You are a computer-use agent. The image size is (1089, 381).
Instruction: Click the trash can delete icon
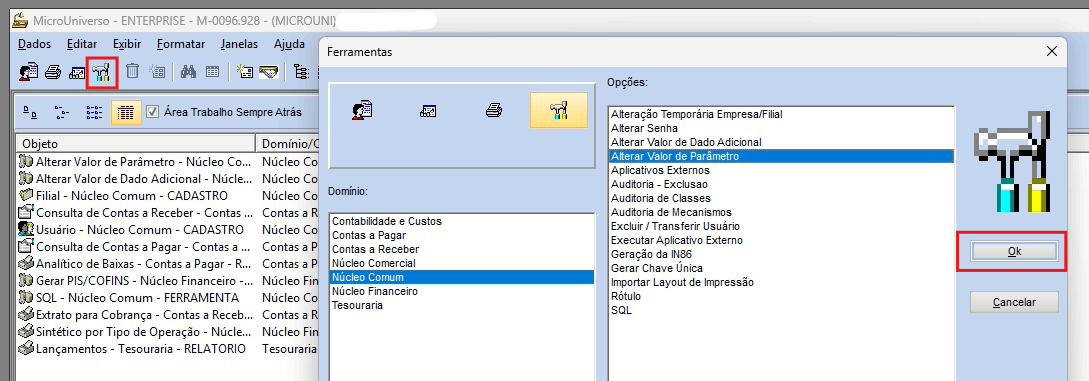click(x=133, y=71)
